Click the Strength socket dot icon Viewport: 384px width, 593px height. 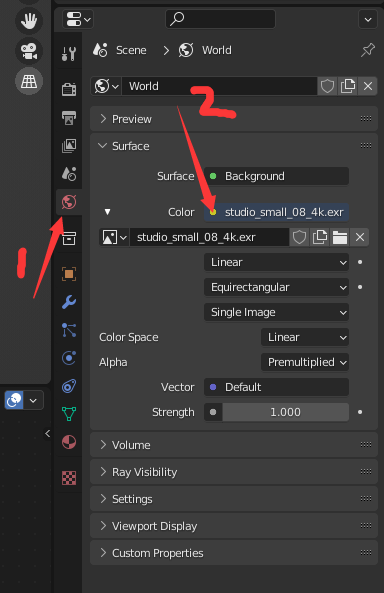[x=213, y=412]
